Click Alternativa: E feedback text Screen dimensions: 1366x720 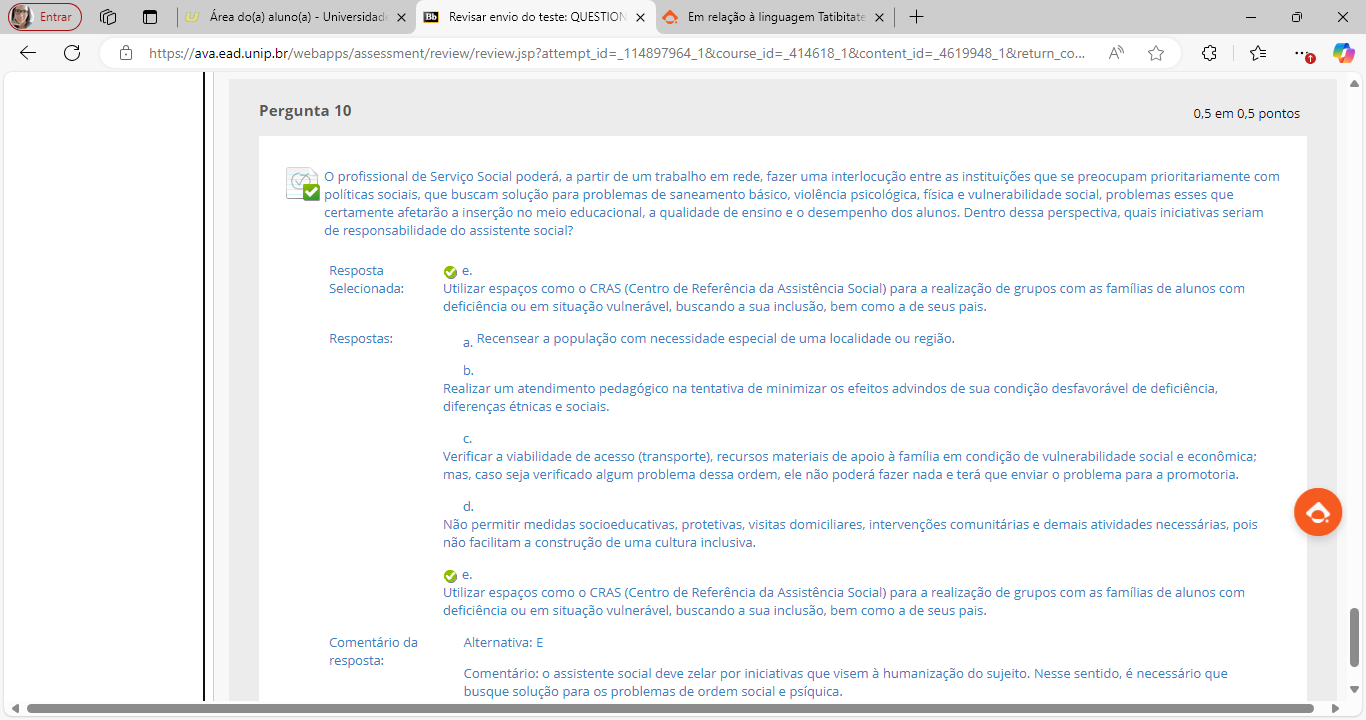(x=504, y=642)
